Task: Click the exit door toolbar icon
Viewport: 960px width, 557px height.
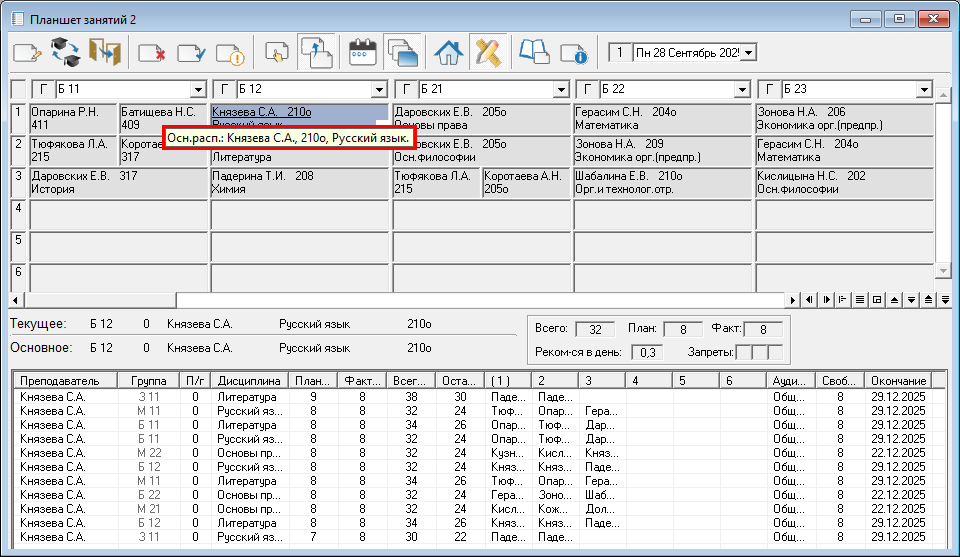Action: [x=104, y=52]
